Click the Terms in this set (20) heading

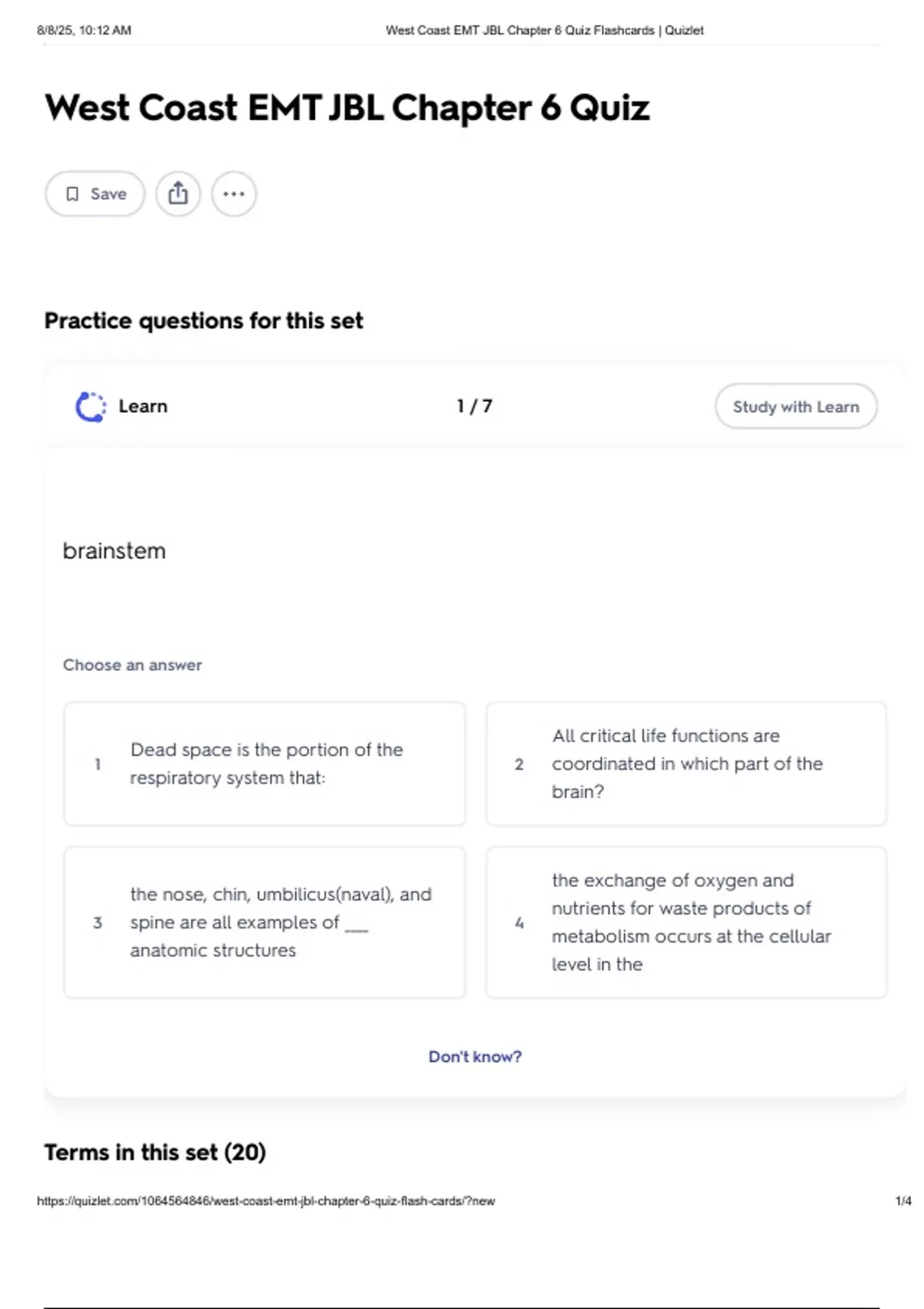click(155, 1152)
